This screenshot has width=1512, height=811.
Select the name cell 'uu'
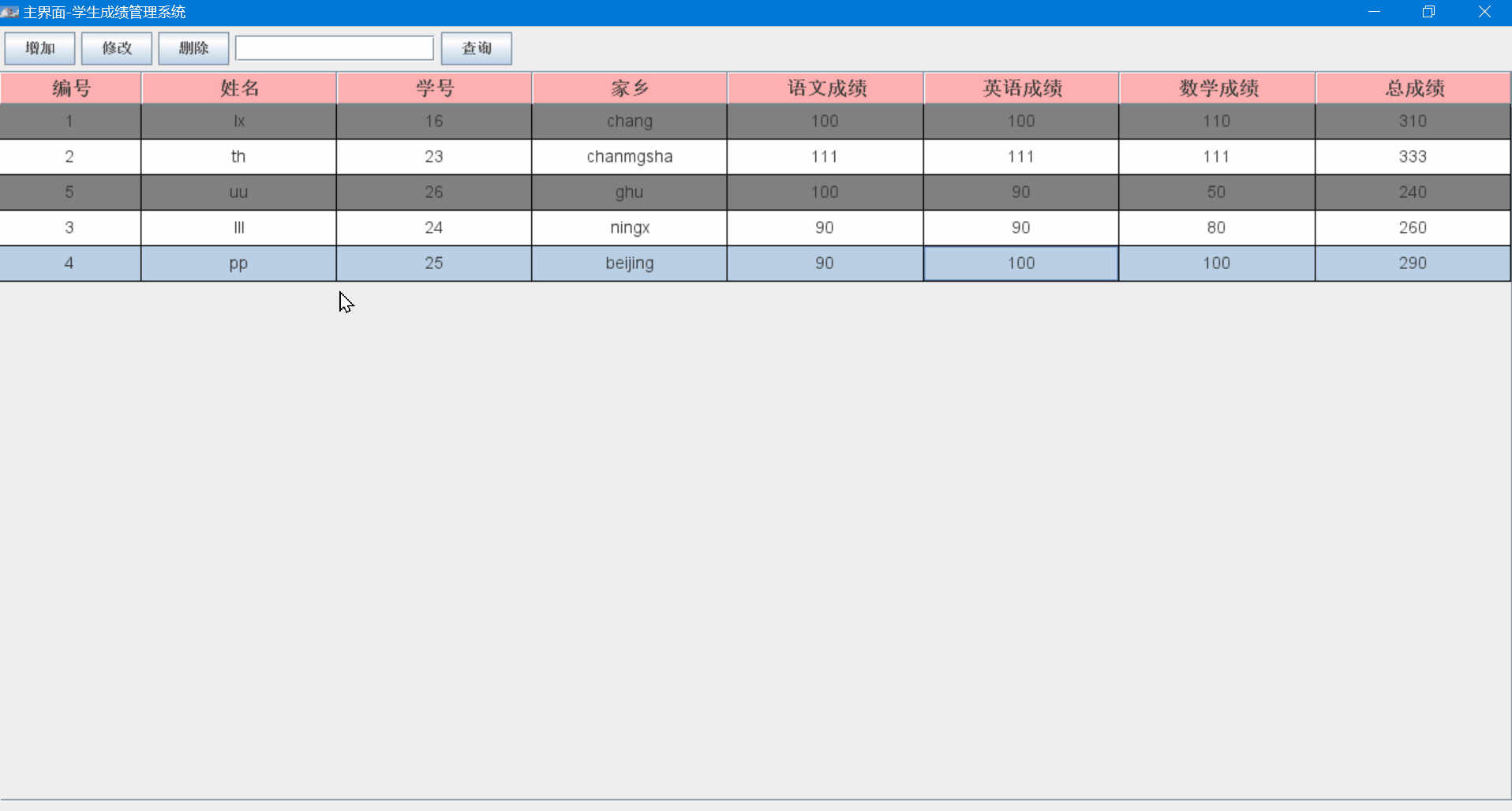point(239,192)
